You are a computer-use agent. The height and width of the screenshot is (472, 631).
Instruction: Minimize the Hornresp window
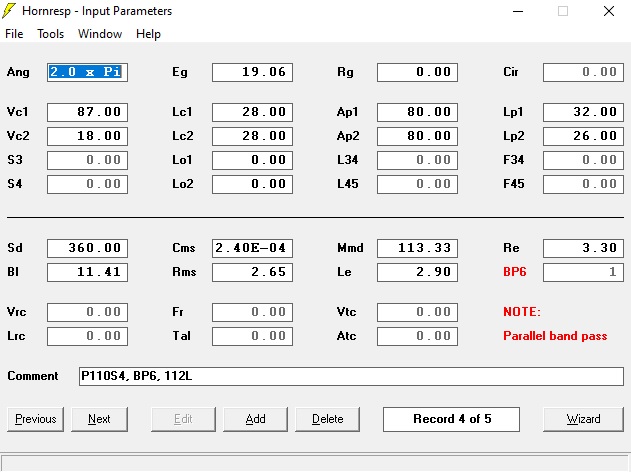pyautogui.click(x=518, y=11)
